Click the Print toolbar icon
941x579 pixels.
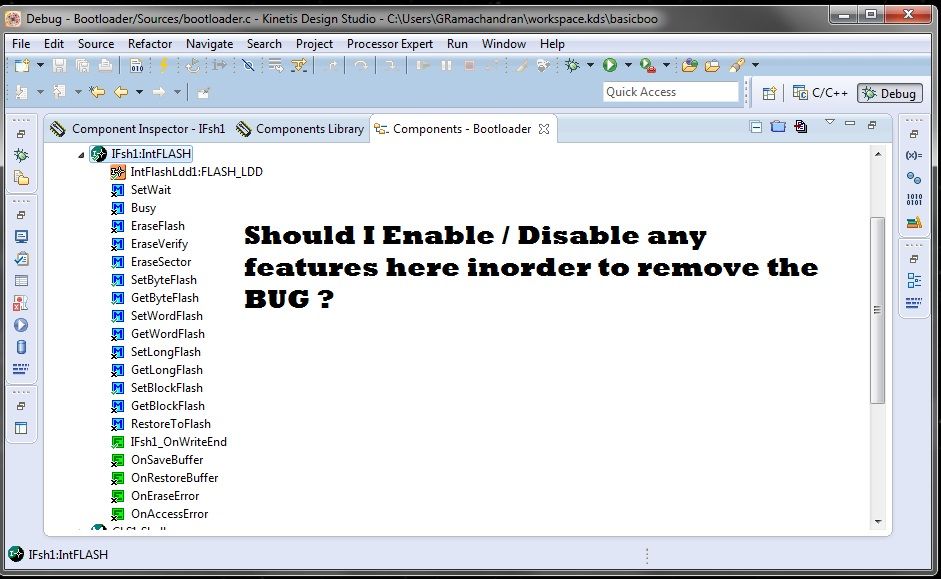pyautogui.click(x=105, y=65)
